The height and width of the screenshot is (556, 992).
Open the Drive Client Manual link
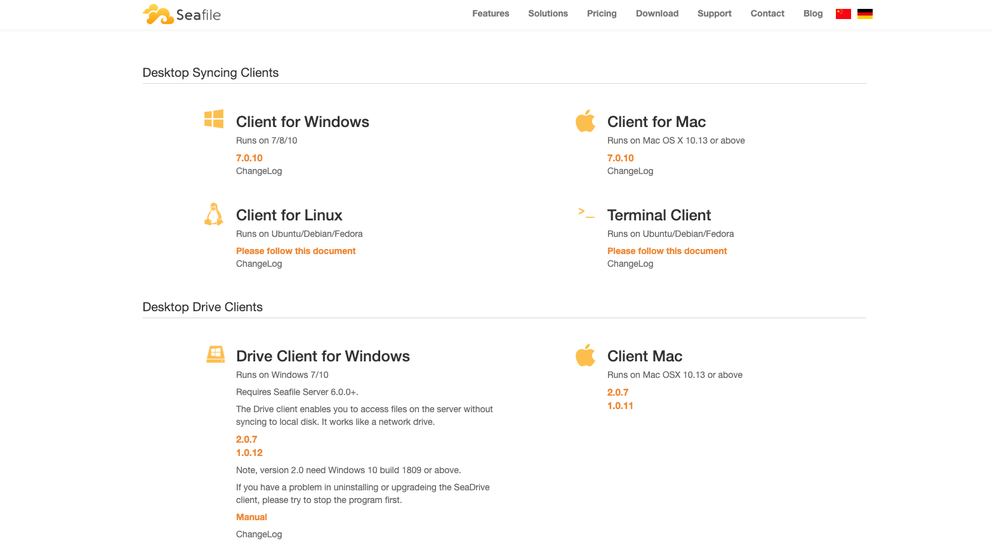click(x=251, y=517)
